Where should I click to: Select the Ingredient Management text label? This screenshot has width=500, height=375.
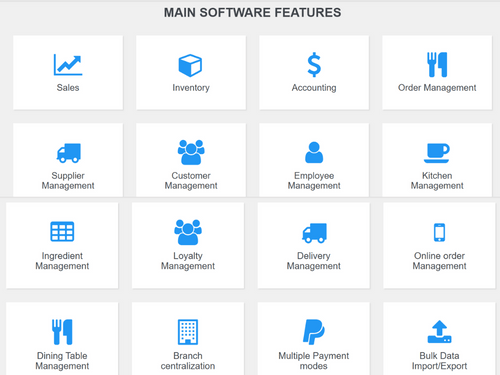62,261
